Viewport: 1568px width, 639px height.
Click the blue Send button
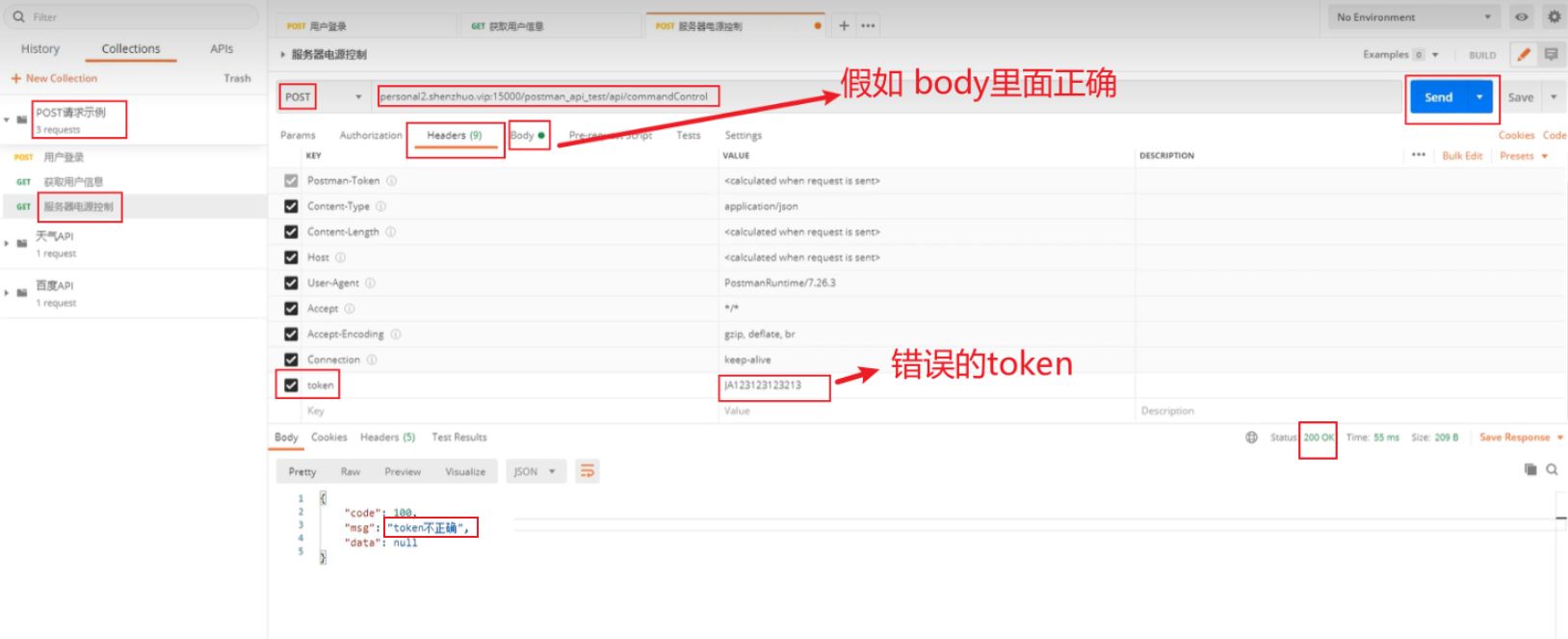pyautogui.click(x=1439, y=97)
